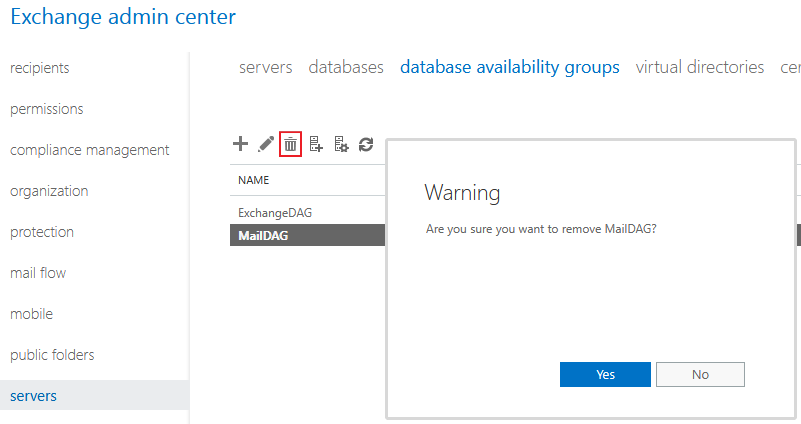Click the Exchange admin center title
The width and height of the screenshot is (801, 424).
(x=123, y=16)
